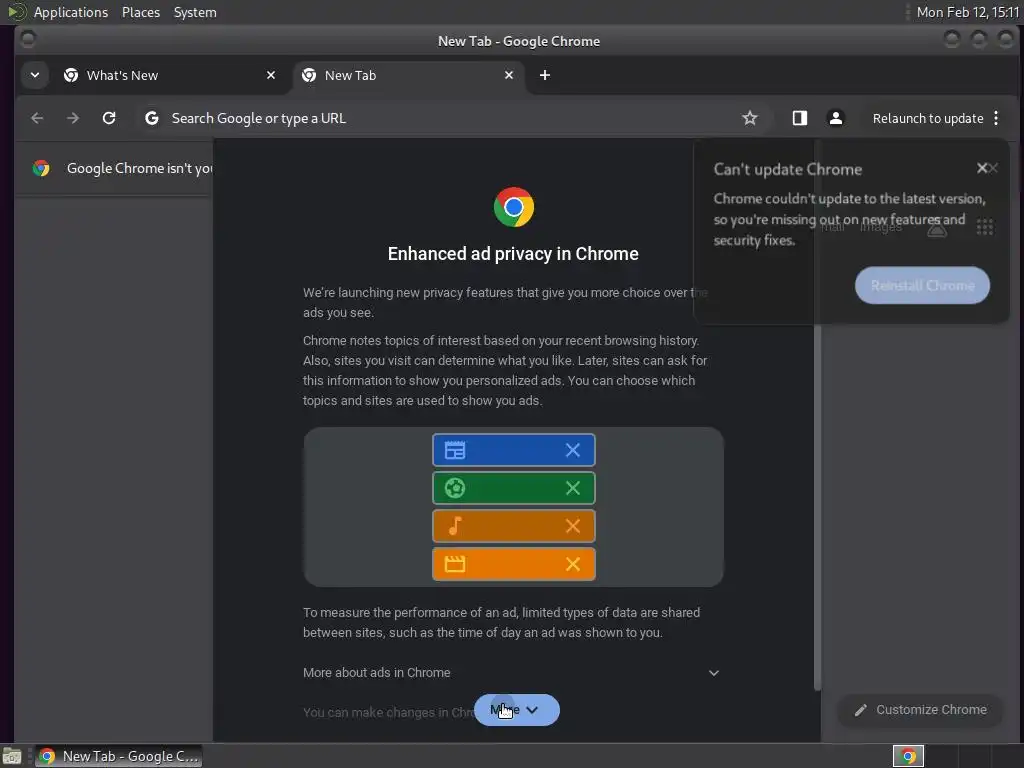Open the tab search dropdown arrow
Viewport: 1024px width, 768px height.
coord(35,75)
